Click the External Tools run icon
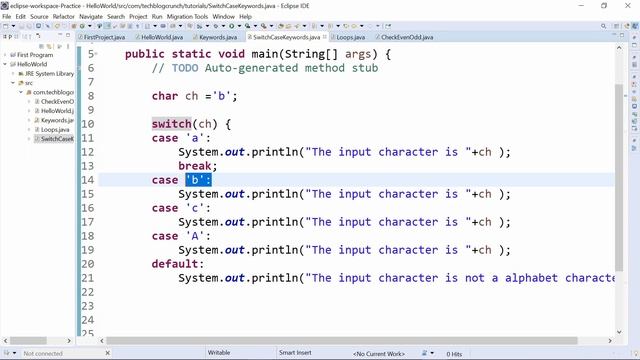The height and width of the screenshot is (360, 640). click(264, 26)
